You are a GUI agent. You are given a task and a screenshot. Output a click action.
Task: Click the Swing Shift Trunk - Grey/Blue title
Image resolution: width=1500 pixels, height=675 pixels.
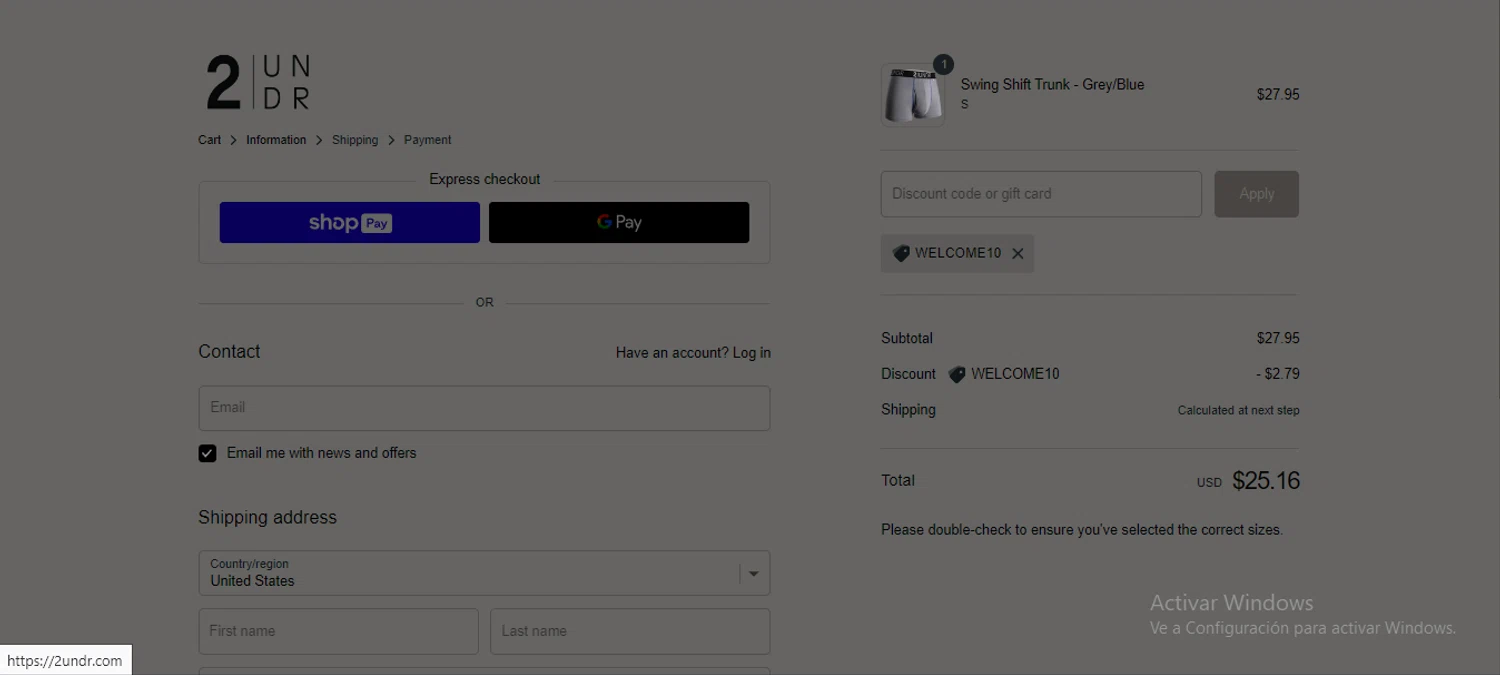point(1052,85)
